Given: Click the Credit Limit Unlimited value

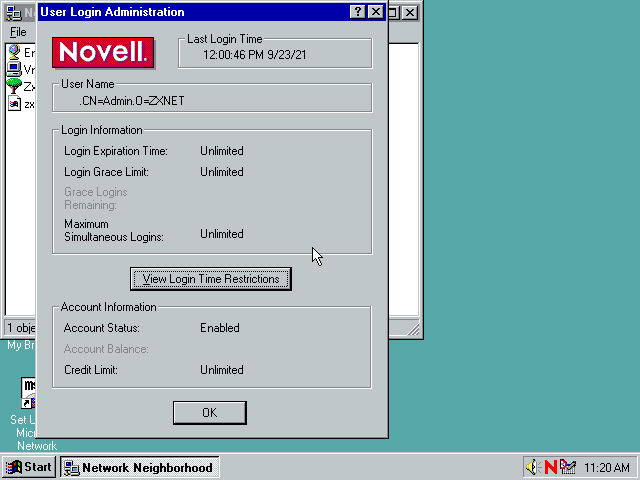Looking at the screenshot, I should pyautogui.click(x=222, y=370).
